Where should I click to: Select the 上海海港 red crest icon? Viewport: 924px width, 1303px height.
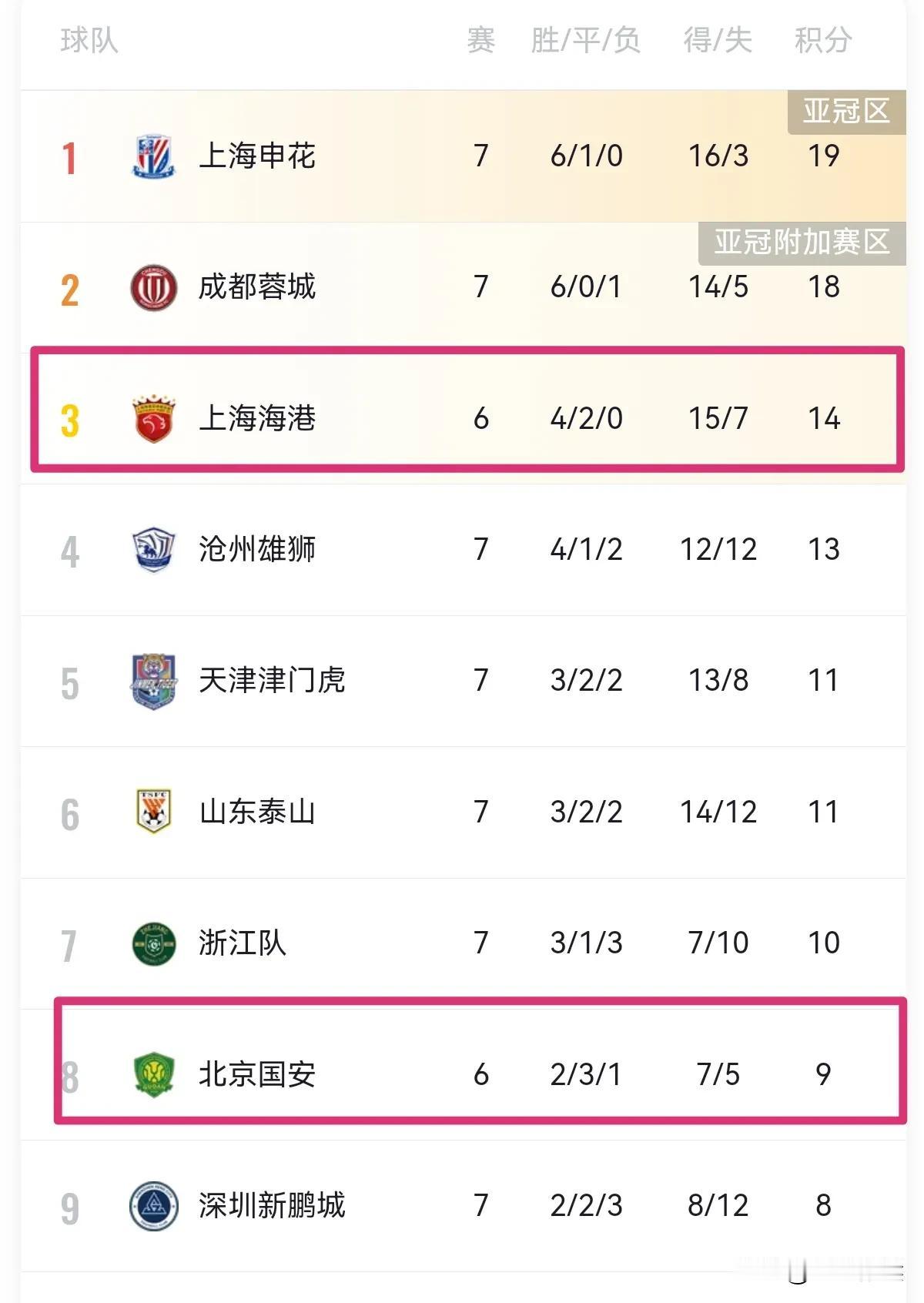154,419
